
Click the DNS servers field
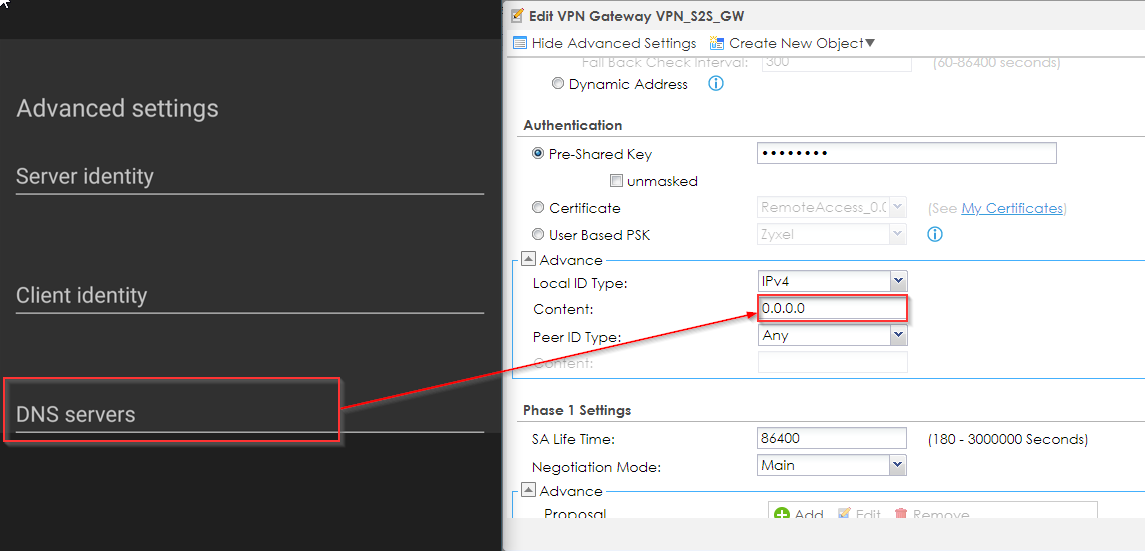click(172, 414)
